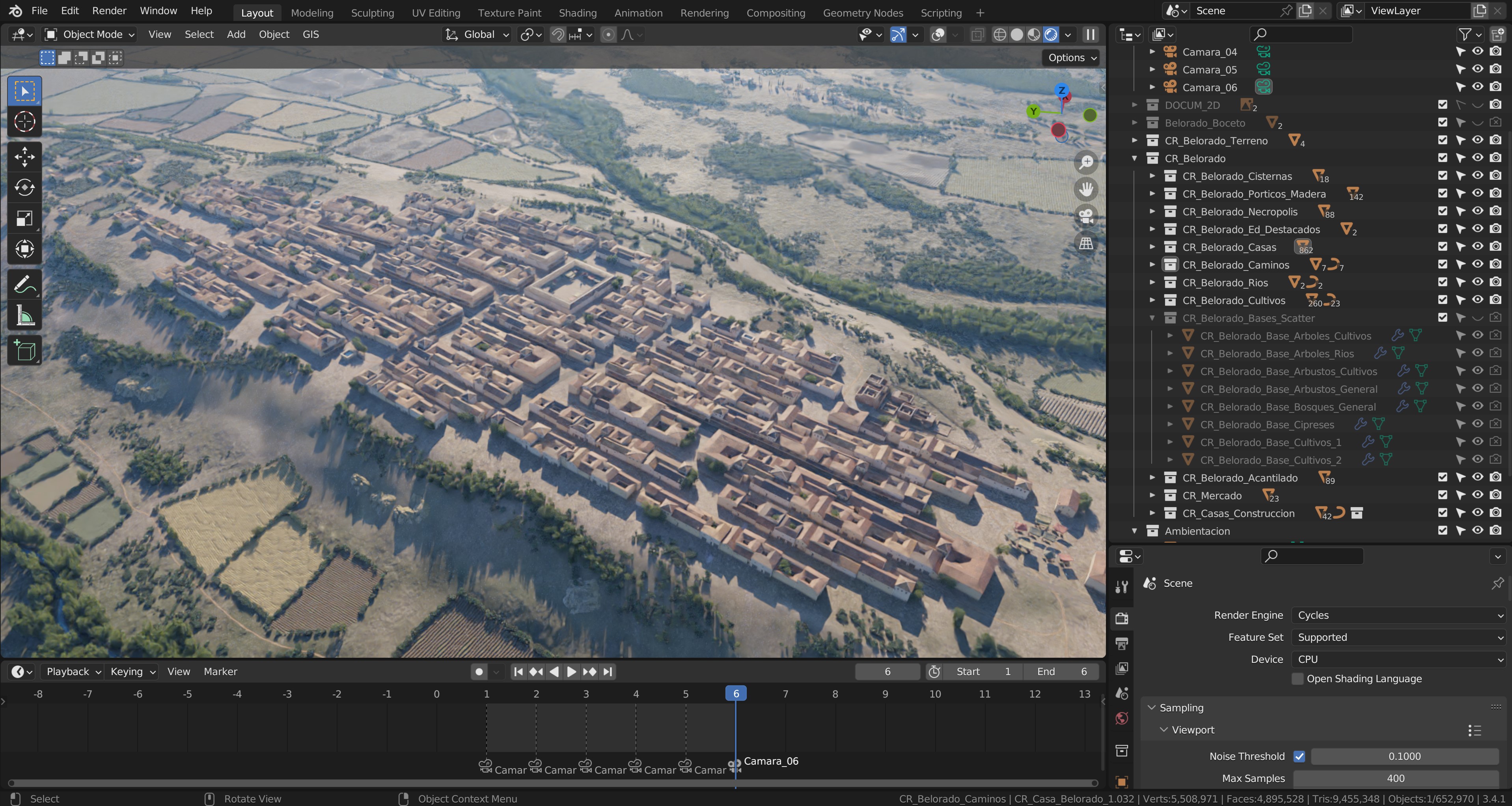Open the World properties tab icon
This screenshot has height=806, width=1512.
pos(1121,718)
